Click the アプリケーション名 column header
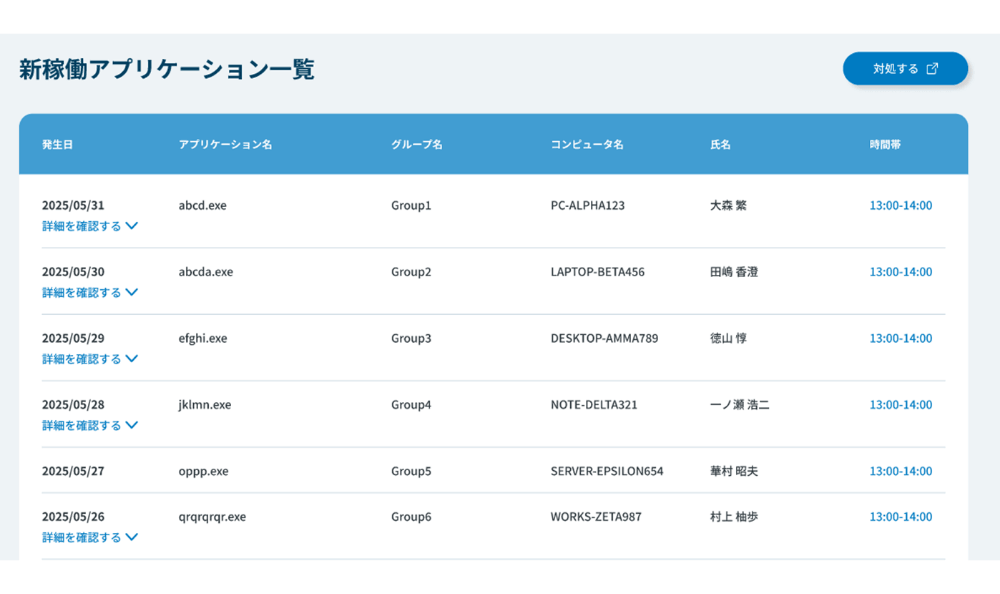This screenshot has height=594, width=1000. pos(225,144)
